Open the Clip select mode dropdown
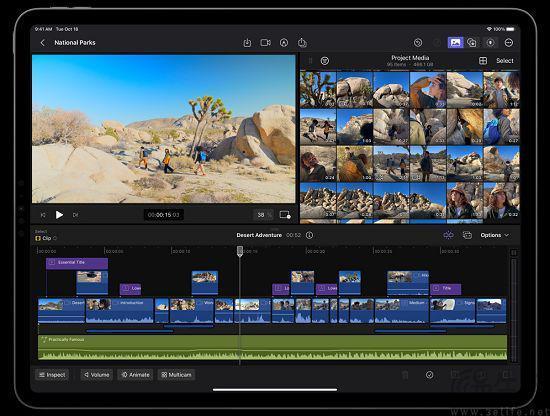Screen dimensions: 550x416 (x=46, y=238)
